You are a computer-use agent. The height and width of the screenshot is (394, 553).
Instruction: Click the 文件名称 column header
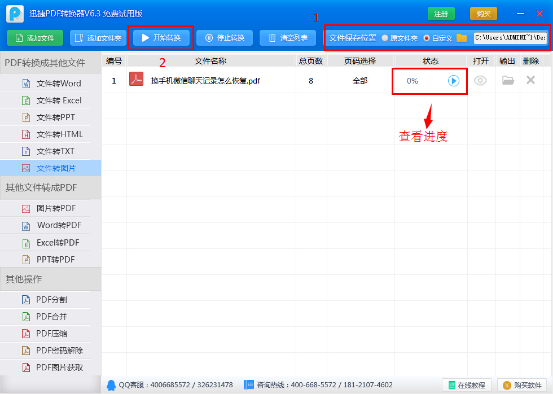211,61
